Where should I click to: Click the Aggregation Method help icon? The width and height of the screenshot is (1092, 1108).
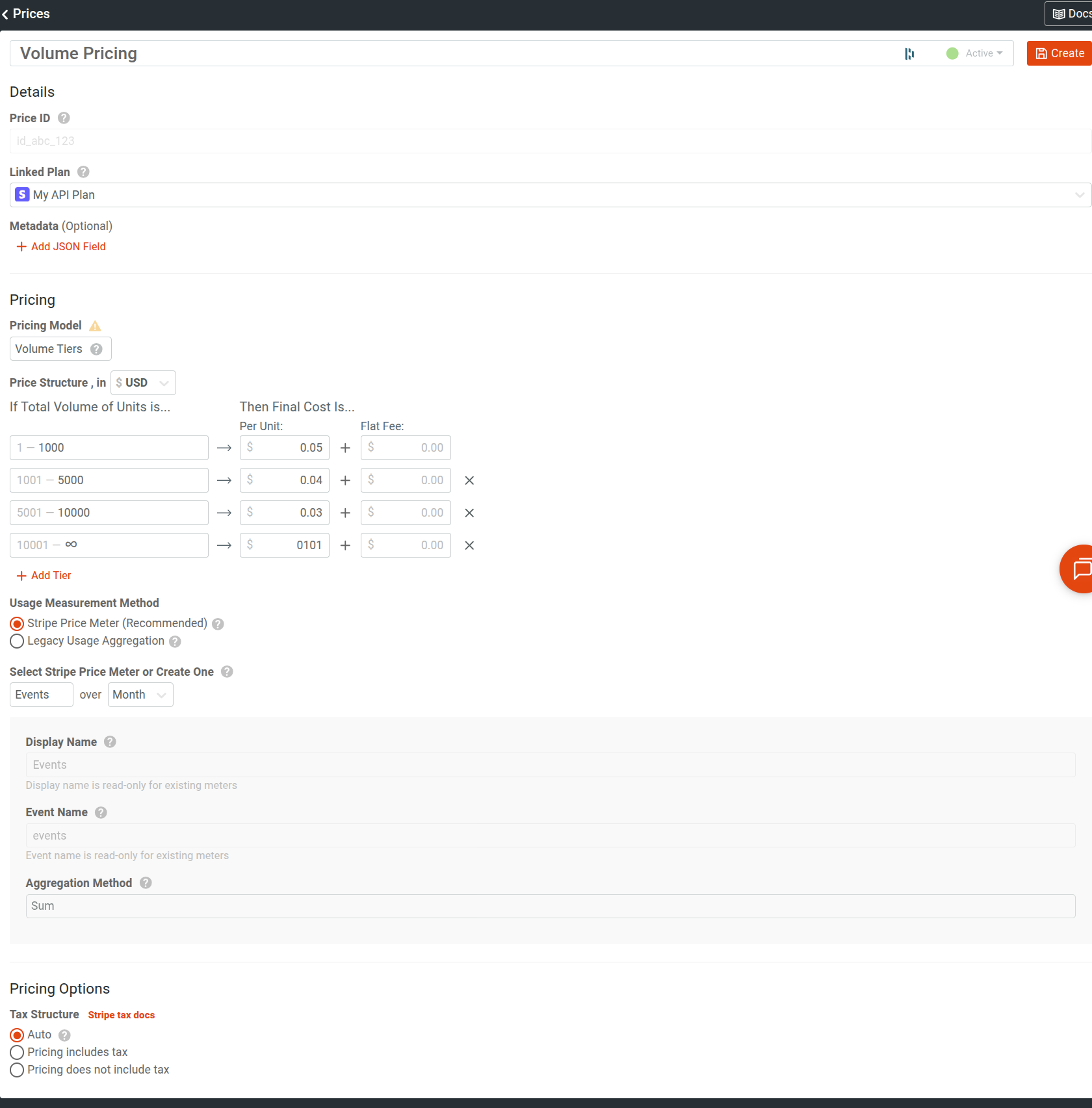pos(145,883)
